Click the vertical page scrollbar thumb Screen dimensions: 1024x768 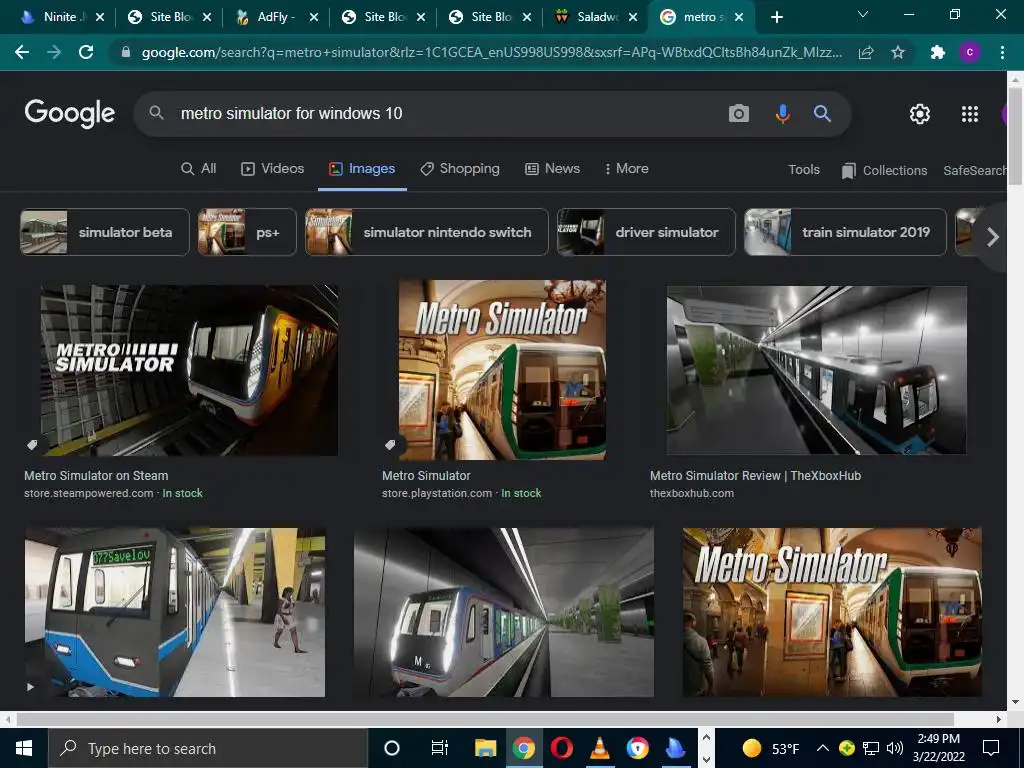coord(1015,136)
